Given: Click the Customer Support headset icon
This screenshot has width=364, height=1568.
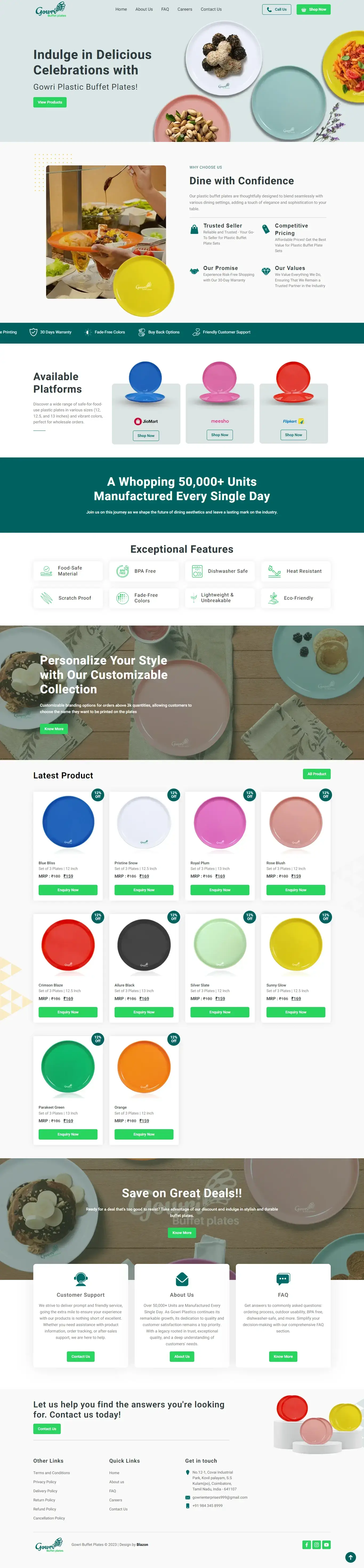Looking at the screenshot, I should click(x=81, y=1279).
